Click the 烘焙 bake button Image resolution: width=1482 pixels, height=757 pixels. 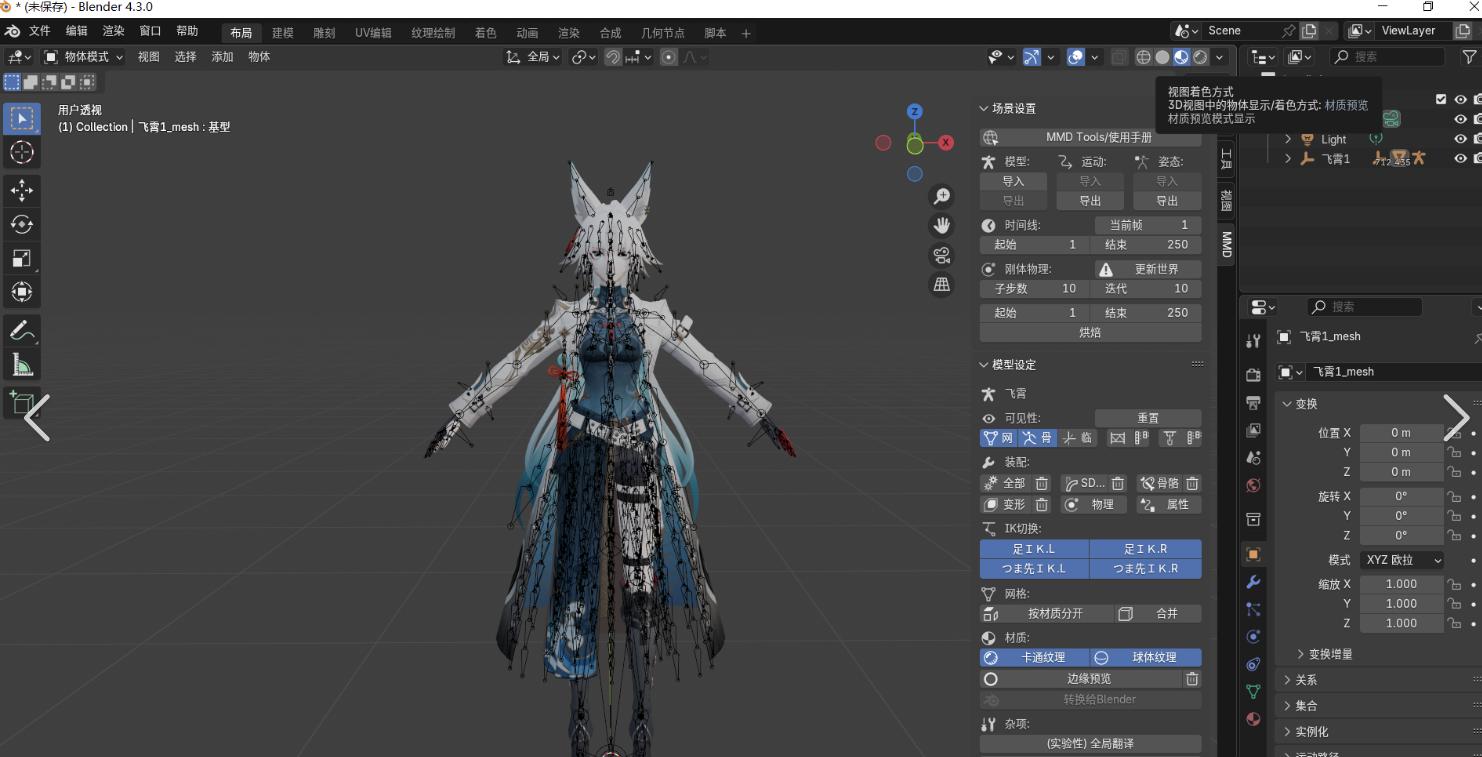(1090, 332)
